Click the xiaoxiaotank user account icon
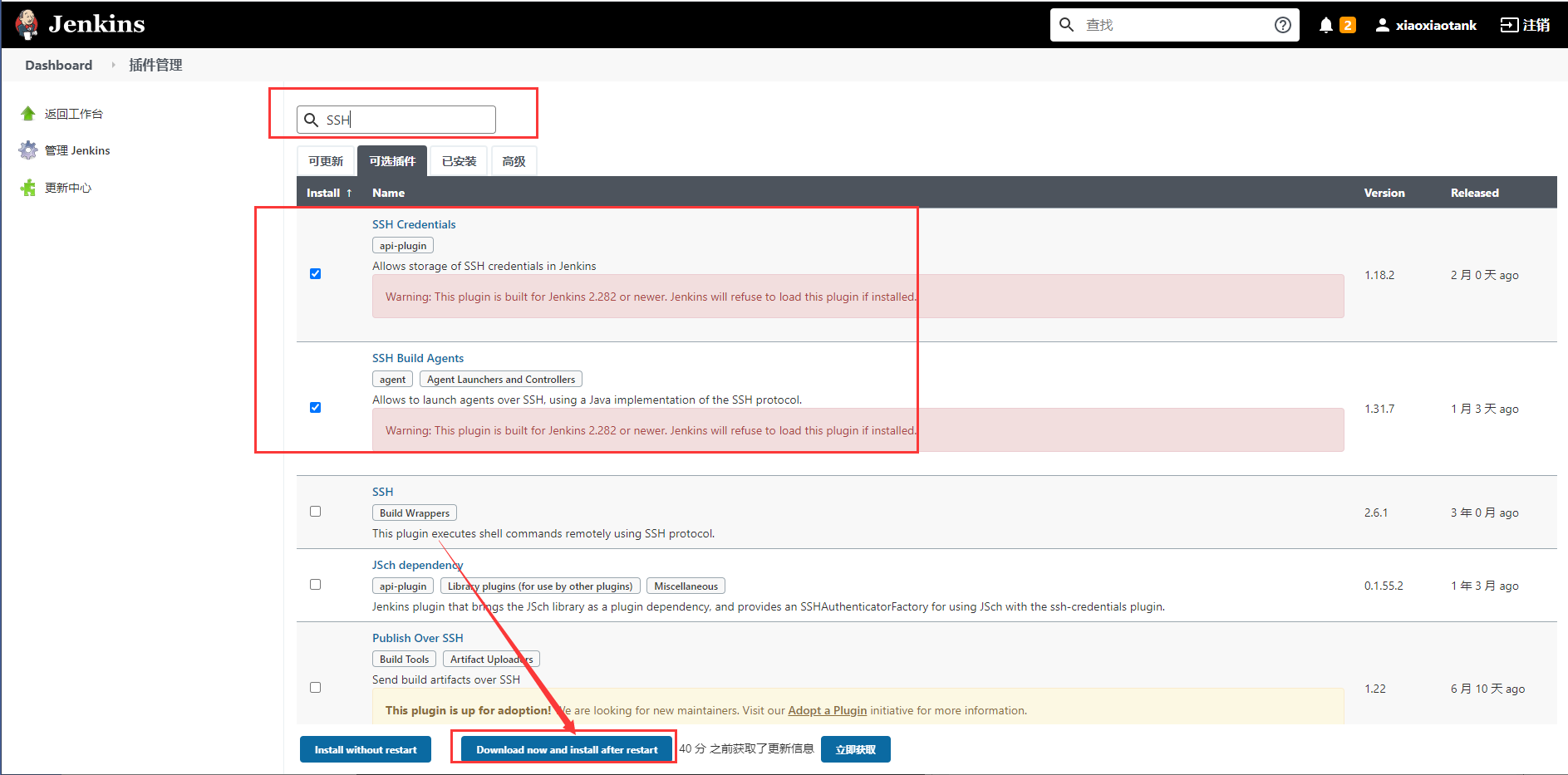 point(1381,24)
